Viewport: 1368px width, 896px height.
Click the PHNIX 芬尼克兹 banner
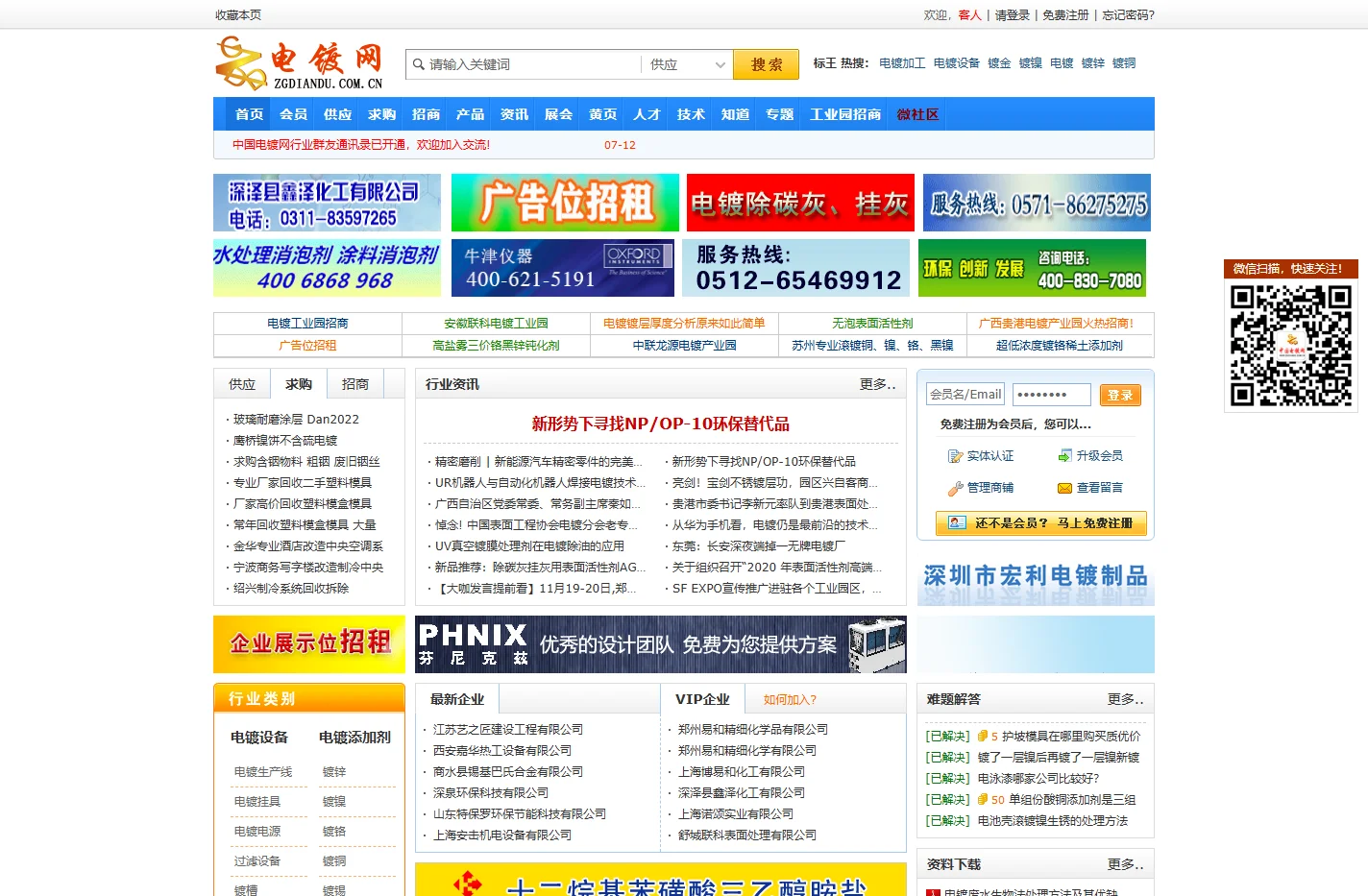tap(661, 644)
